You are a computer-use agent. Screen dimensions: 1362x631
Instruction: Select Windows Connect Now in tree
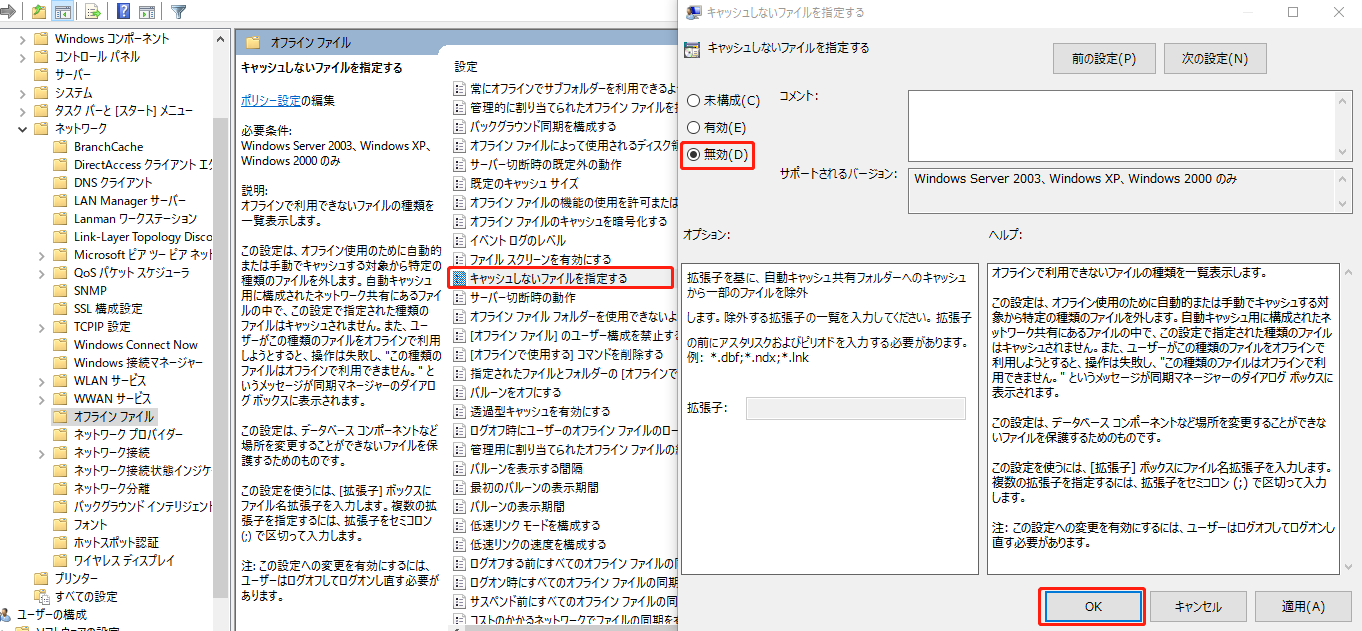[x=136, y=345]
